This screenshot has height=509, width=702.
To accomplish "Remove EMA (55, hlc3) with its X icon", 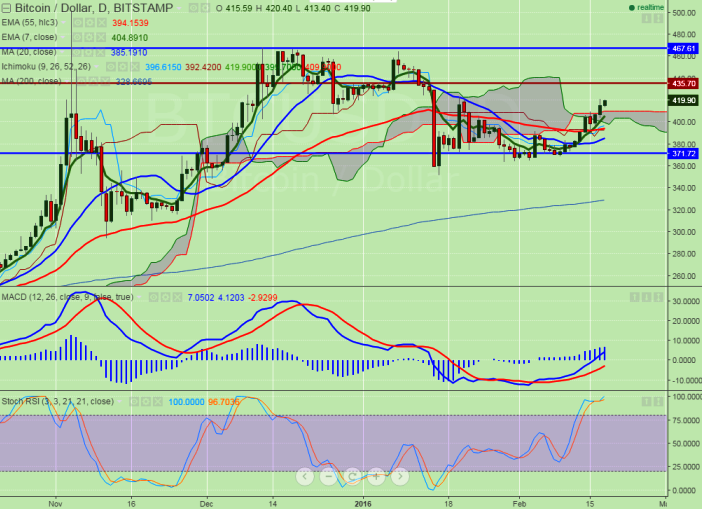I will [102, 23].
